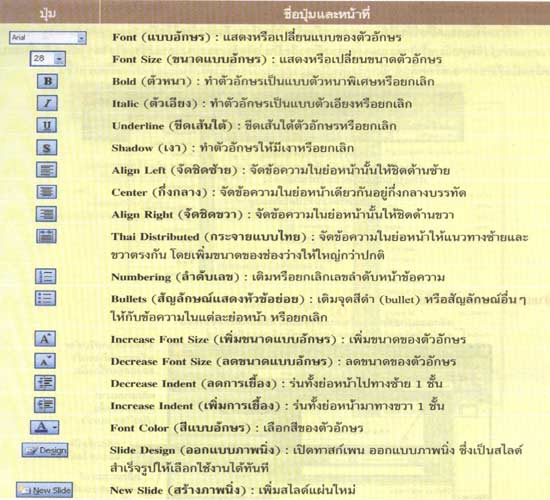The image size is (550, 500).
Task: Click the Increase Indent icon
Action: pos(45,405)
